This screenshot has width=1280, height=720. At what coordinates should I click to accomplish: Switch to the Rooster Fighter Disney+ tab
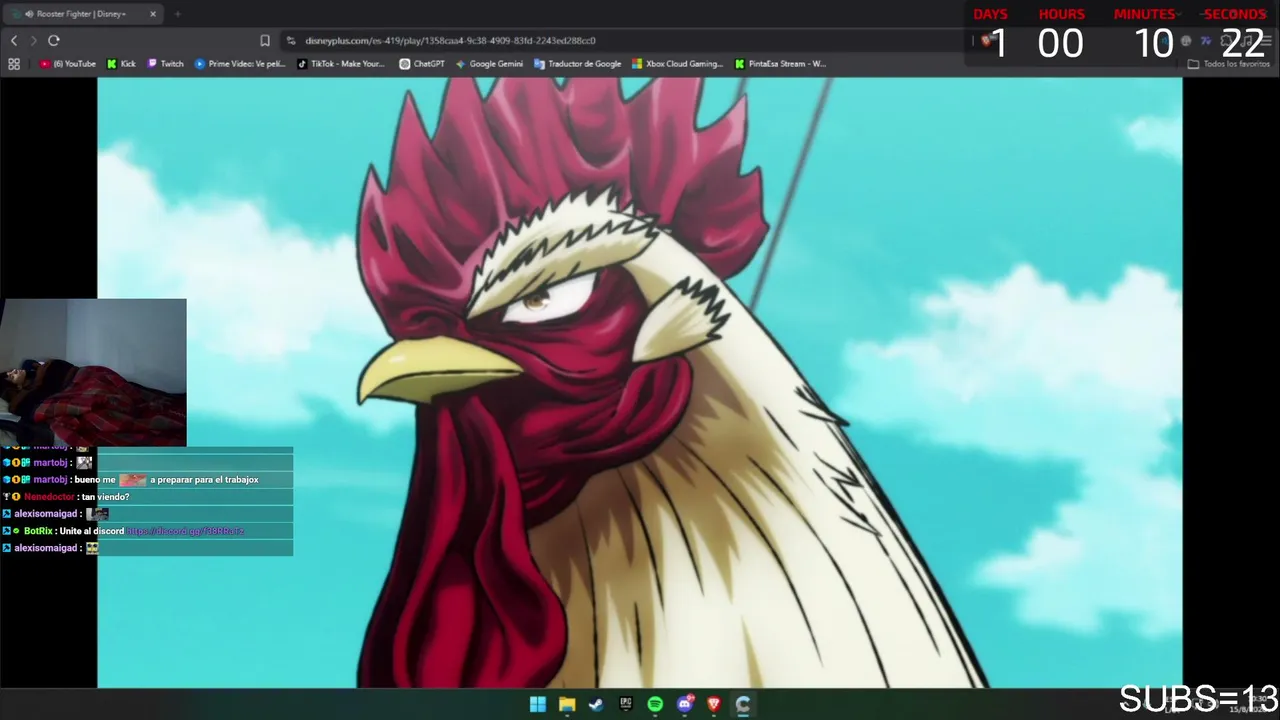point(85,14)
